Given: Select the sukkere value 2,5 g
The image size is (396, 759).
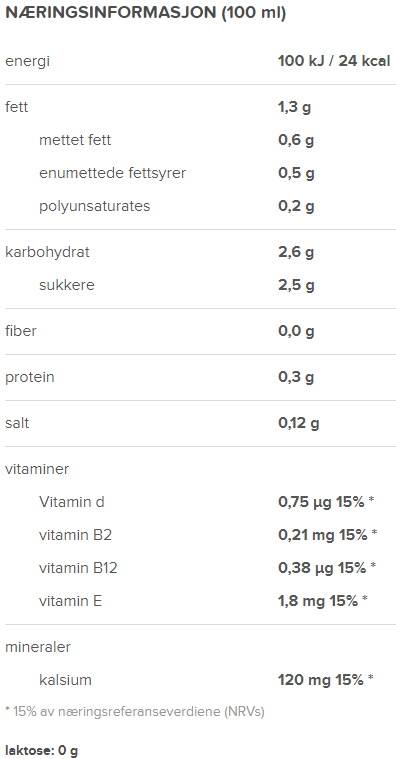Looking at the screenshot, I should pos(296,285).
